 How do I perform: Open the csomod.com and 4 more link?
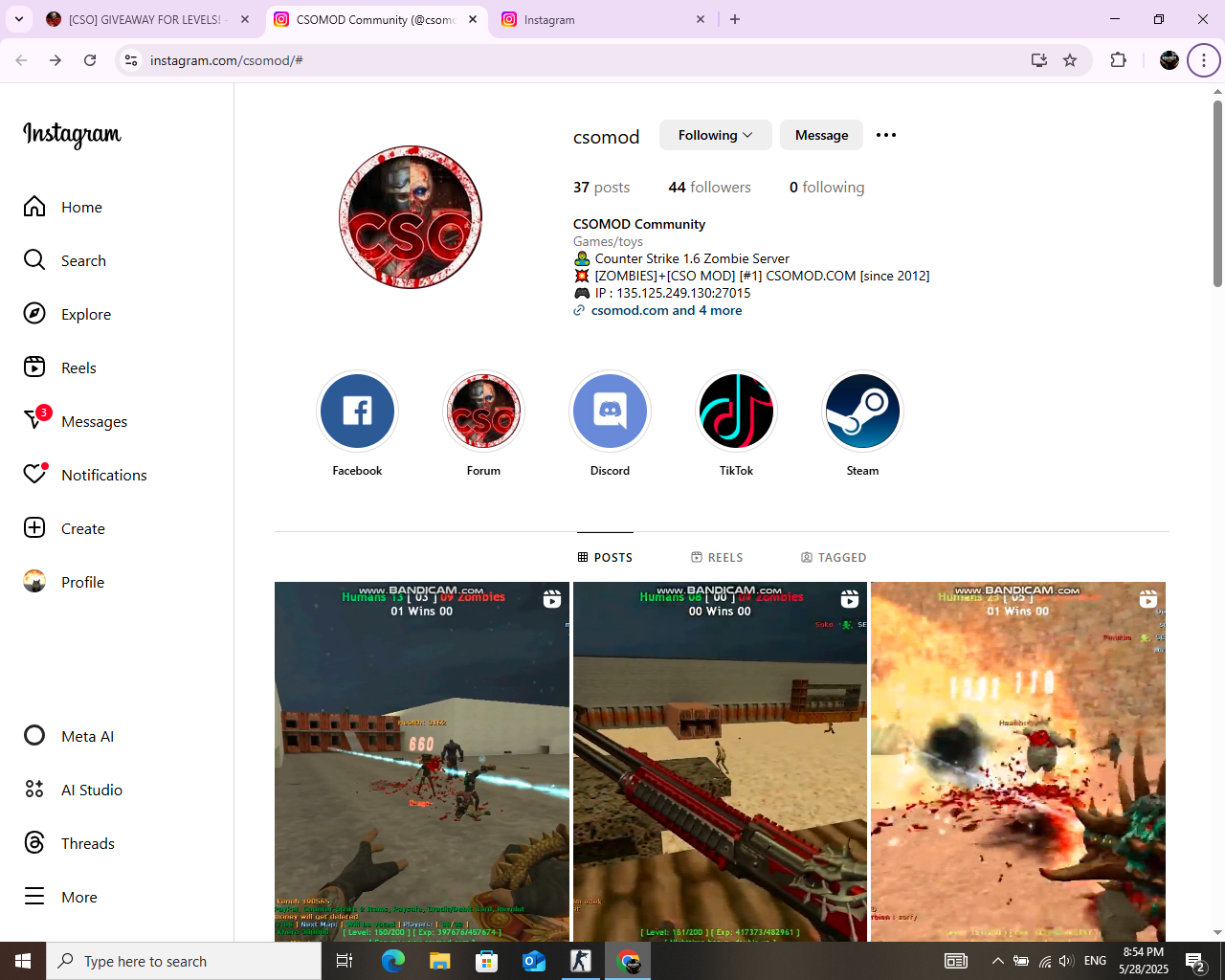tap(666, 310)
